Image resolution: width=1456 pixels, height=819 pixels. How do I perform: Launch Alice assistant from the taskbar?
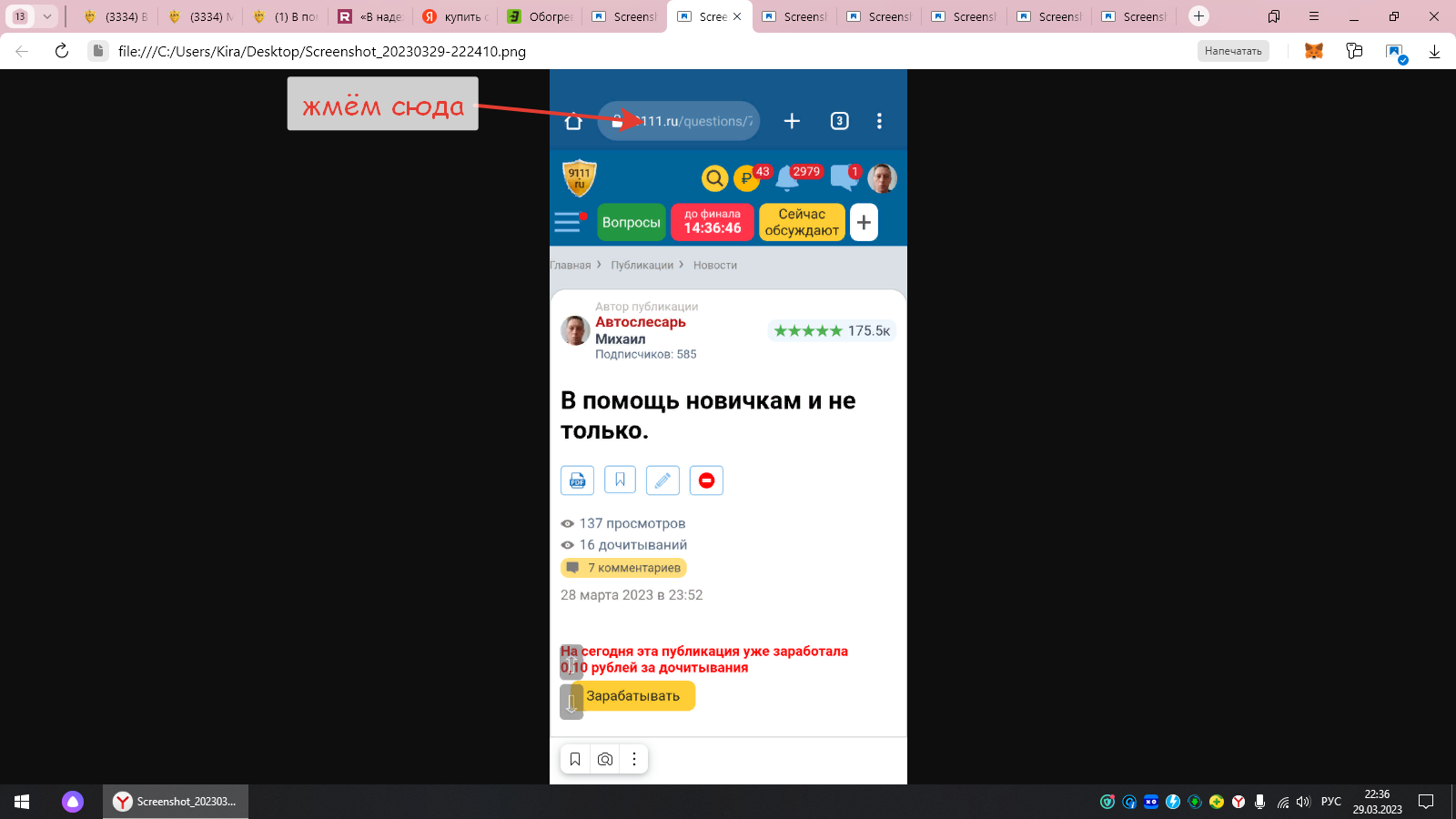(73, 802)
